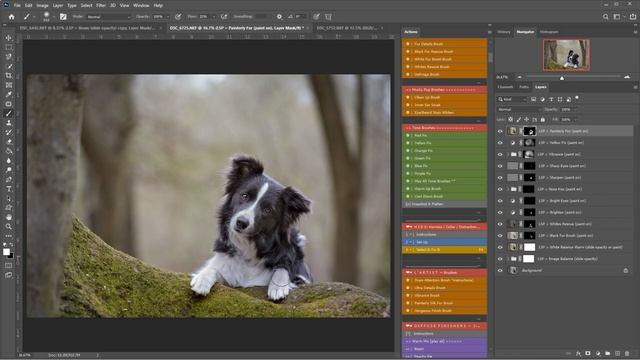Open the Actions panel menu
Screen dimensions: 640x360
489,32
